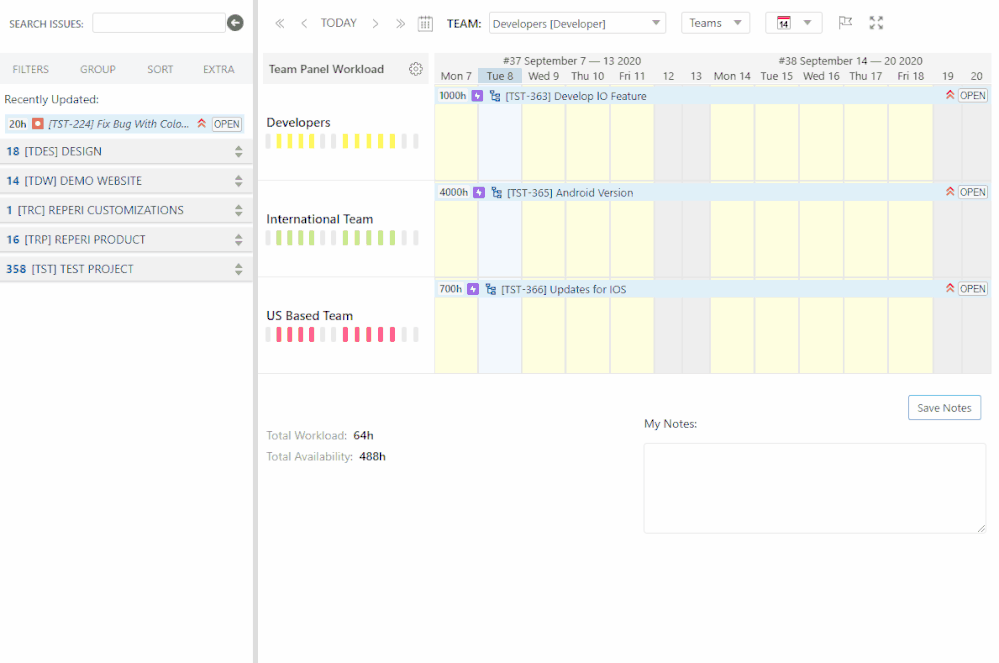Go to next period with right chevron
The height and width of the screenshot is (663, 999).
pos(375,24)
